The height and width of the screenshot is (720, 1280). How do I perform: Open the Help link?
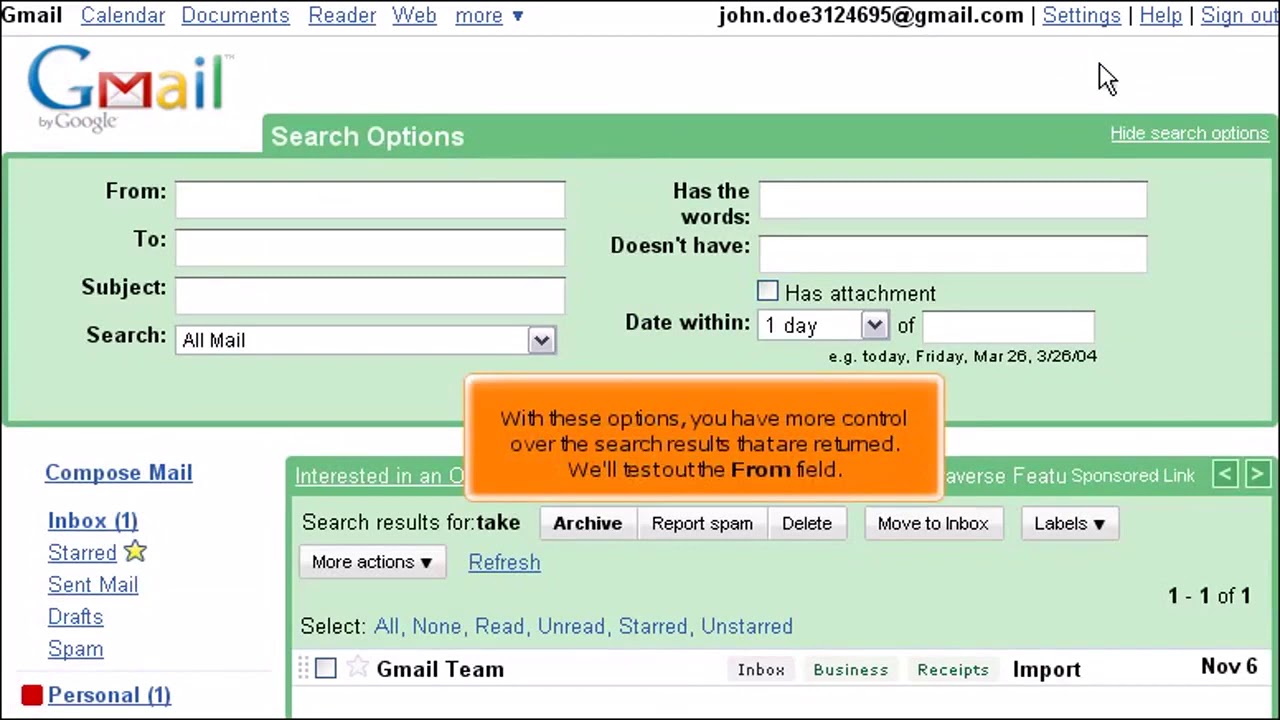coord(1160,15)
